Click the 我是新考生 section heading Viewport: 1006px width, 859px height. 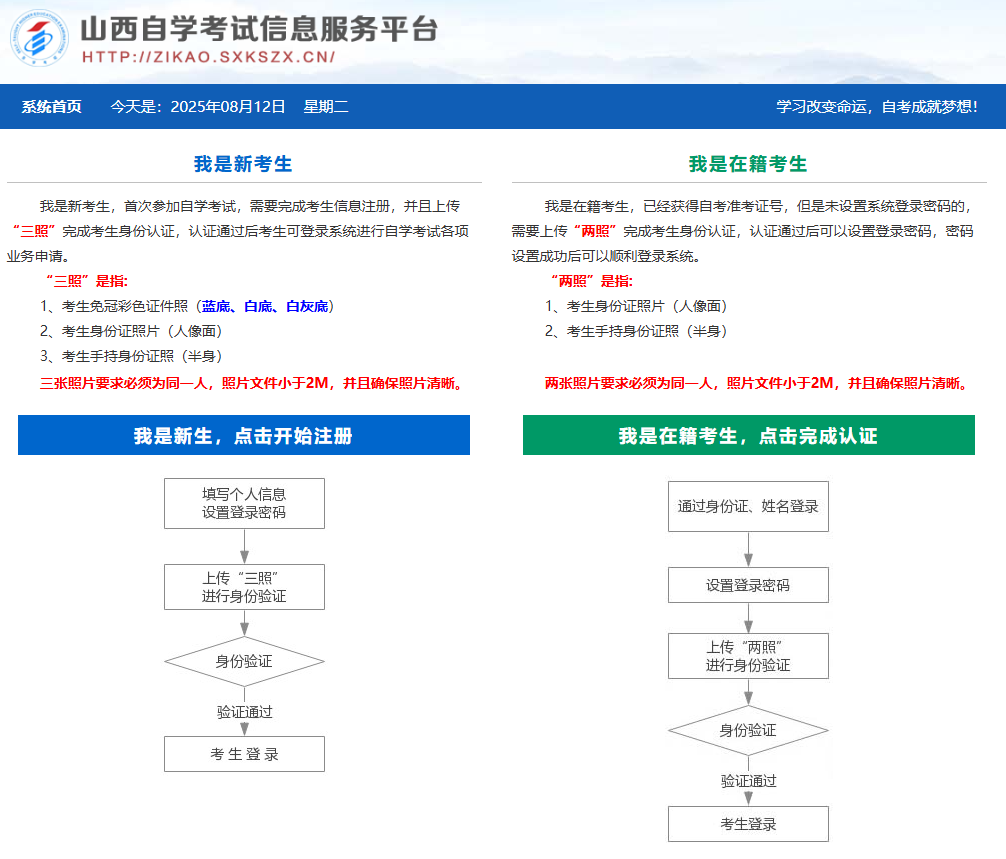[x=243, y=164]
